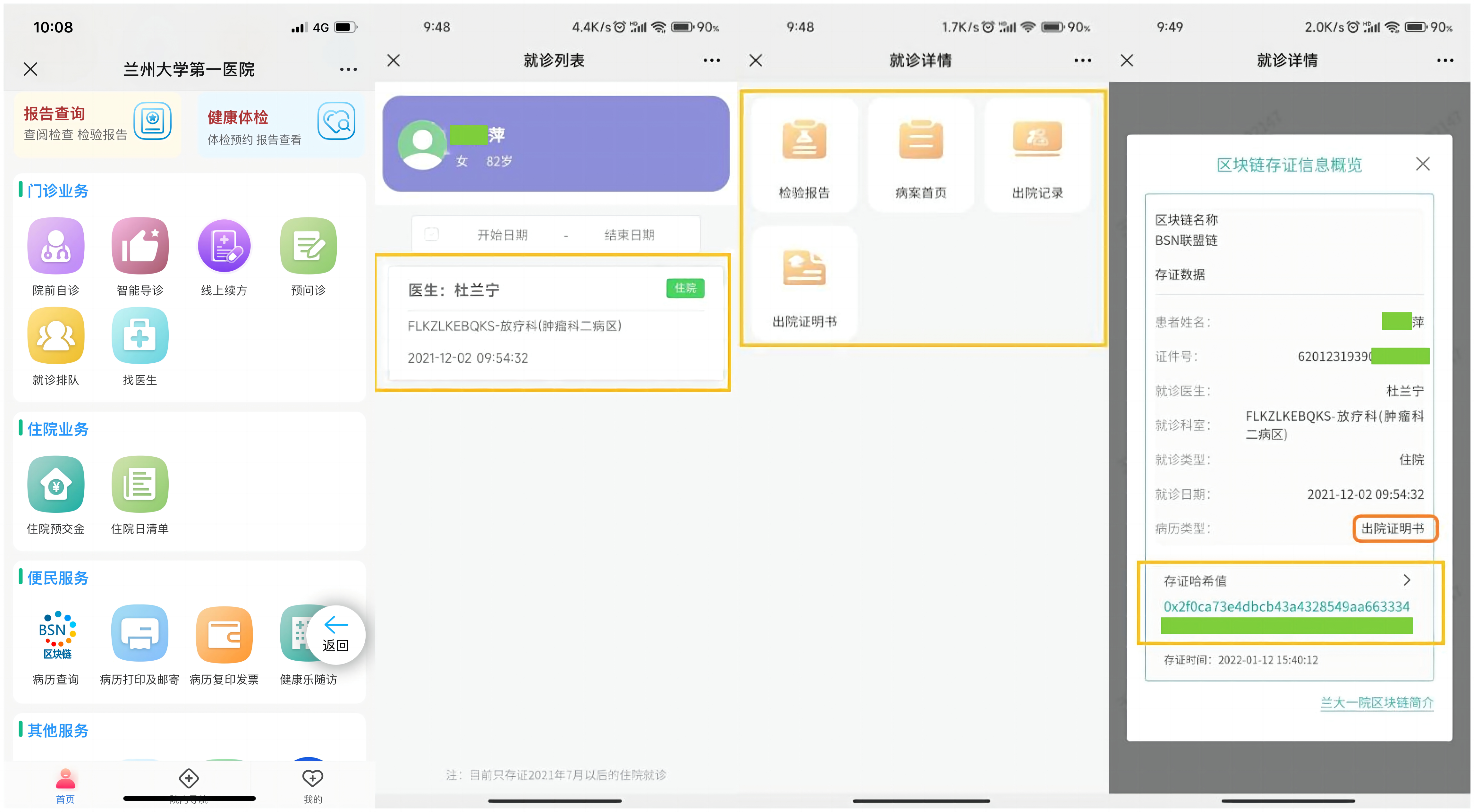
Task: Select the 区块链存证信息概览 dialog title
Action: 1289,165
